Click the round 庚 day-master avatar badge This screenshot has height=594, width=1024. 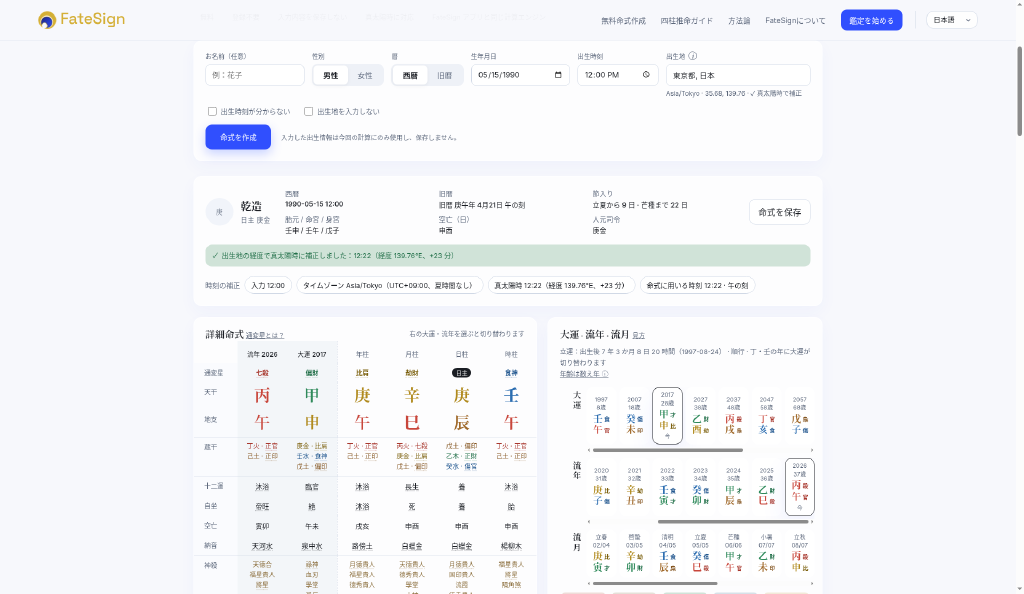[219, 212]
